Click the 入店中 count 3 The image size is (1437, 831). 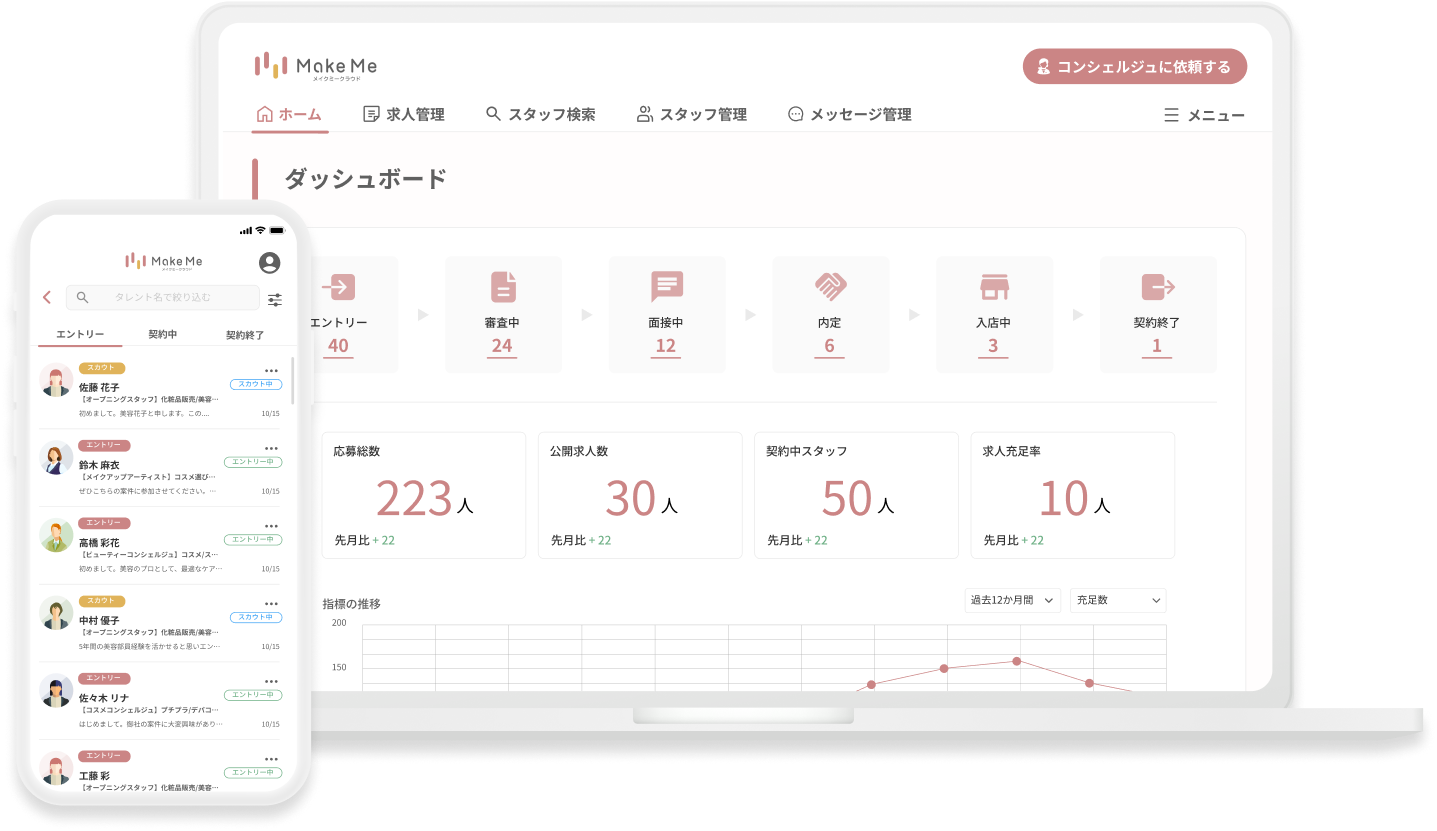click(x=993, y=346)
